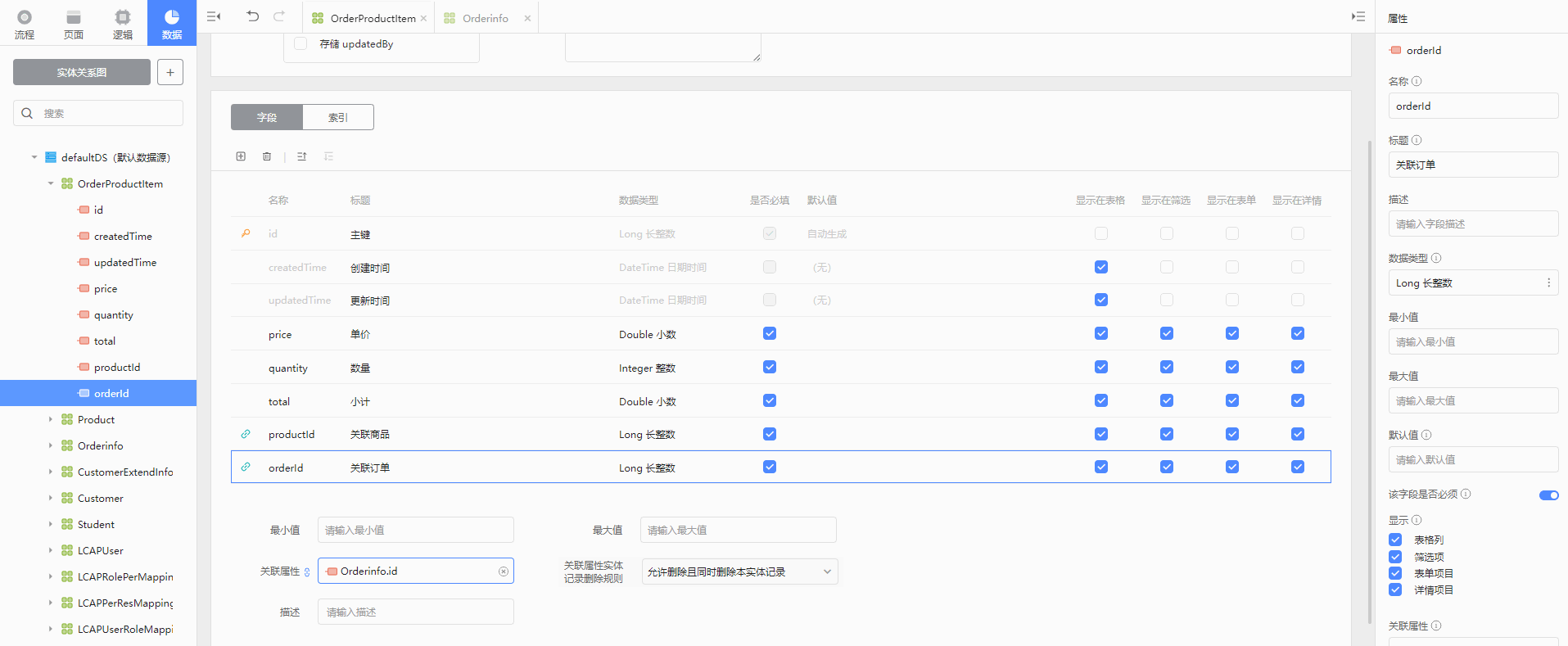Click the link icon on productId row

click(246, 434)
